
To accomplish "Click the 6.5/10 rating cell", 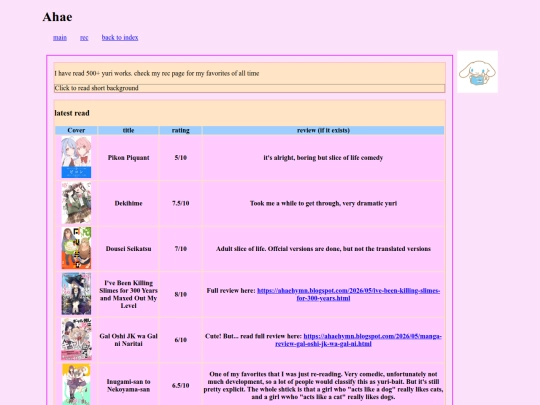I will pos(180,385).
